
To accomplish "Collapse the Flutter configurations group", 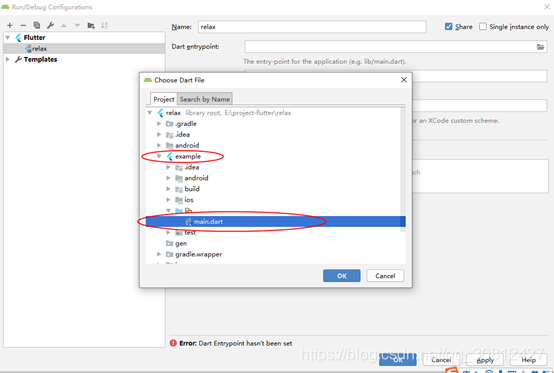I will 7,37.
